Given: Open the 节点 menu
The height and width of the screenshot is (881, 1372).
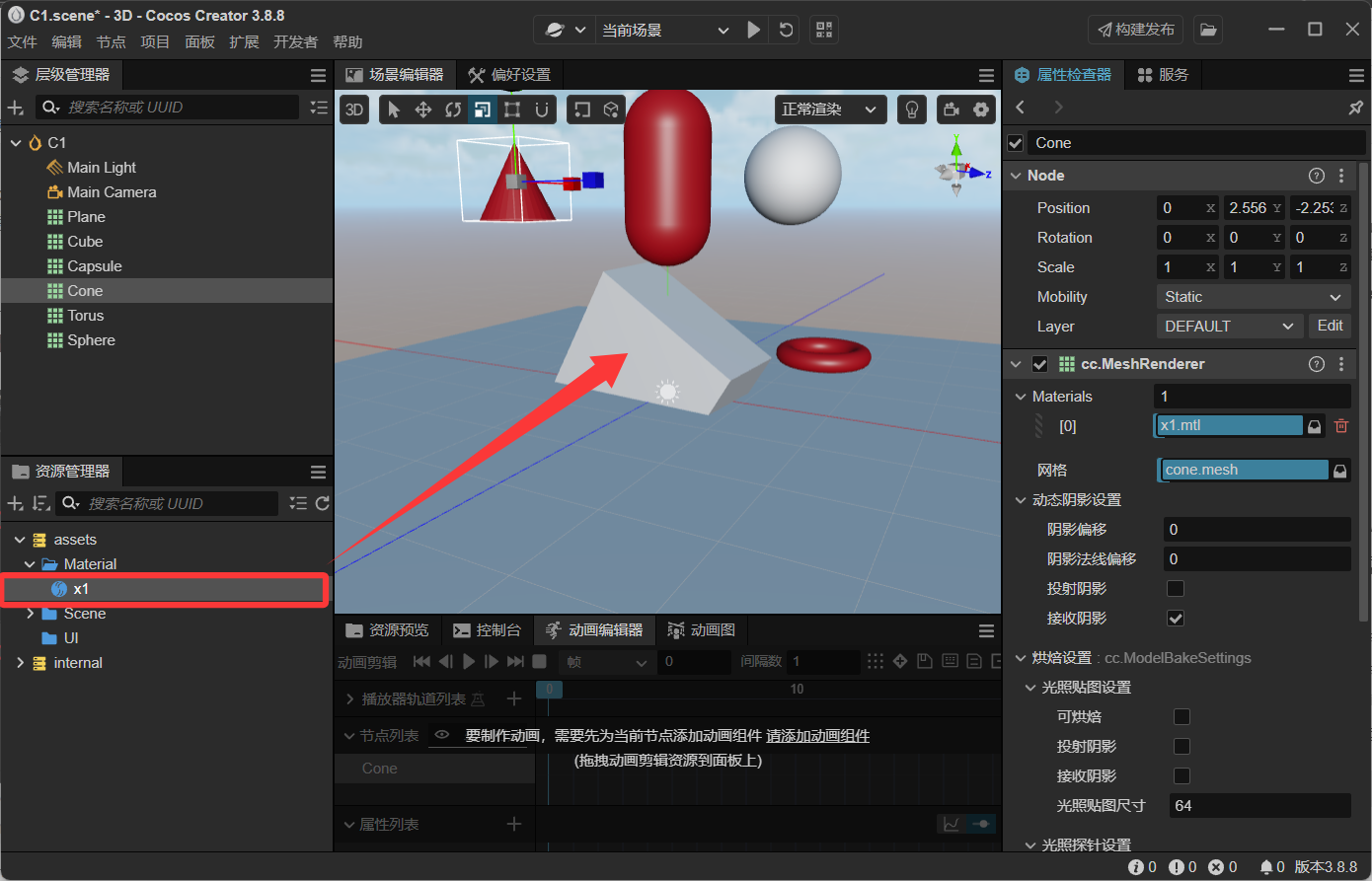Looking at the screenshot, I should coord(111,41).
